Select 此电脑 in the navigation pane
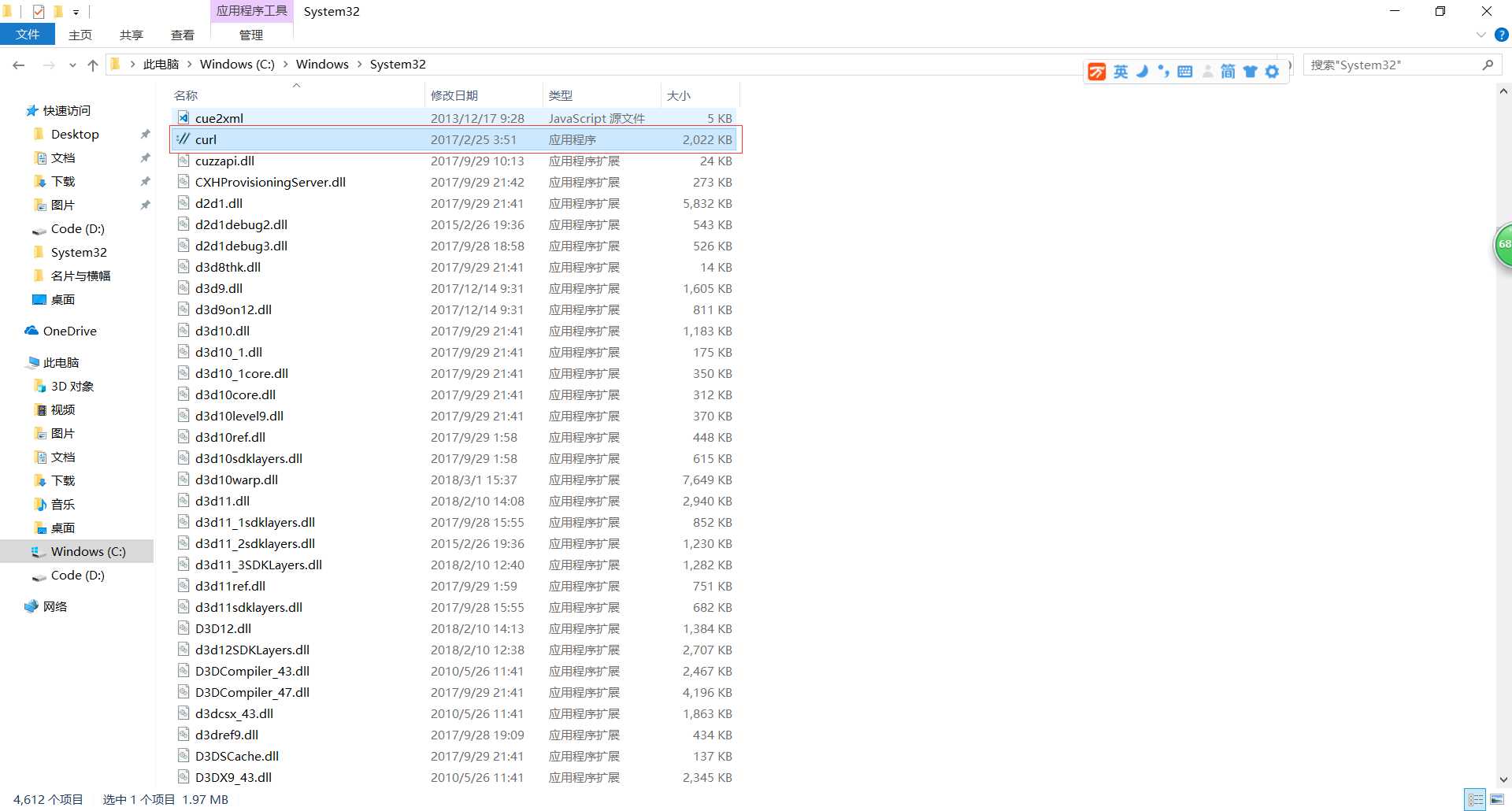This screenshot has height=811, width=1512. click(61, 363)
